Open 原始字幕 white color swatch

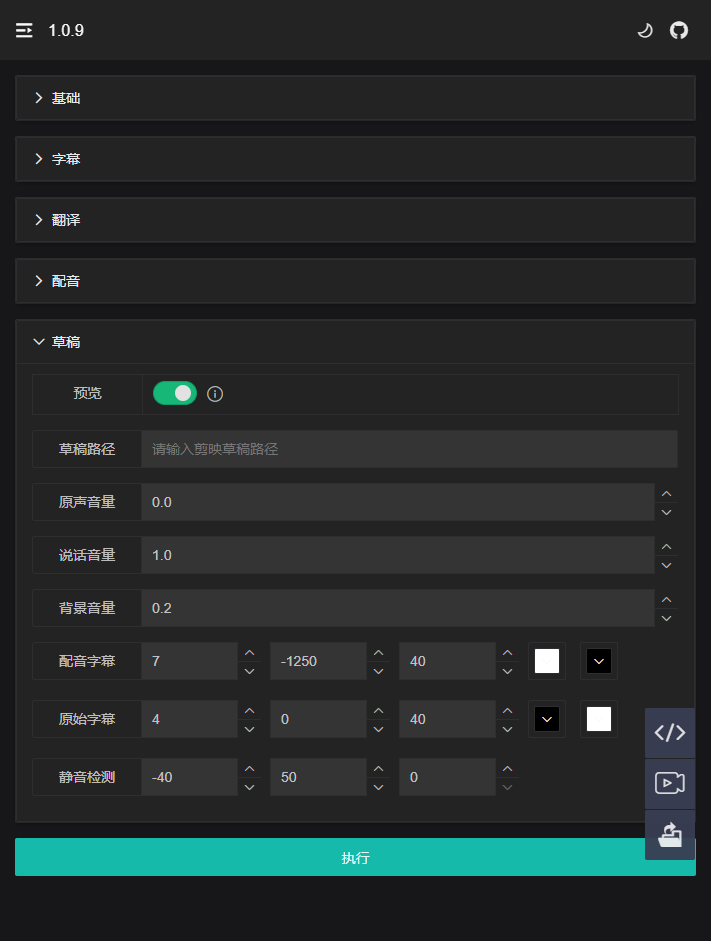point(599,719)
